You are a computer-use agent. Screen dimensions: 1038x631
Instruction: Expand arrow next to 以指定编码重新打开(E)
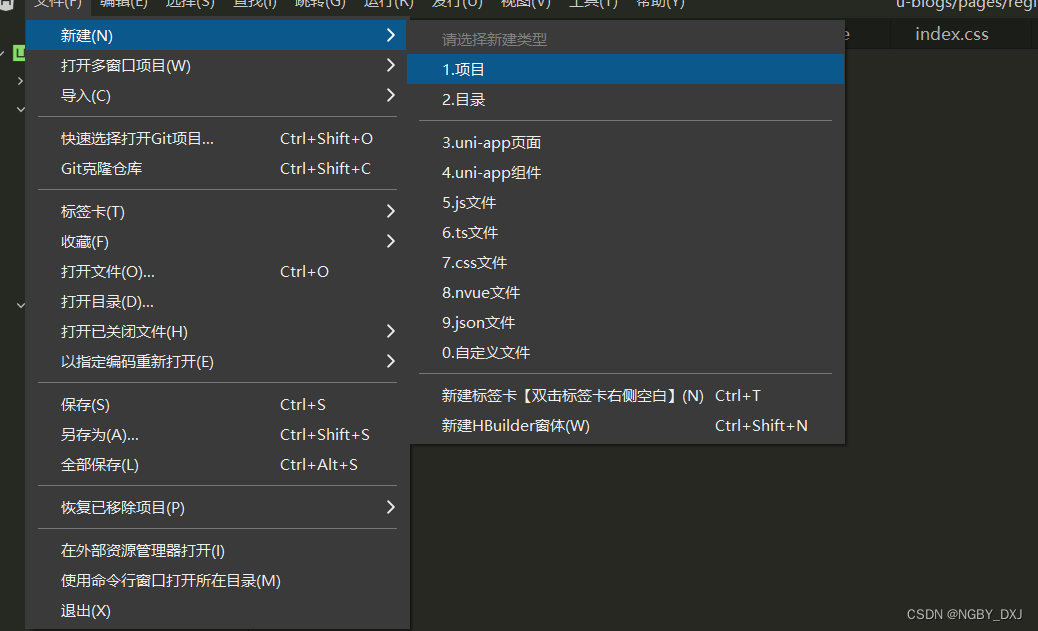391,361
